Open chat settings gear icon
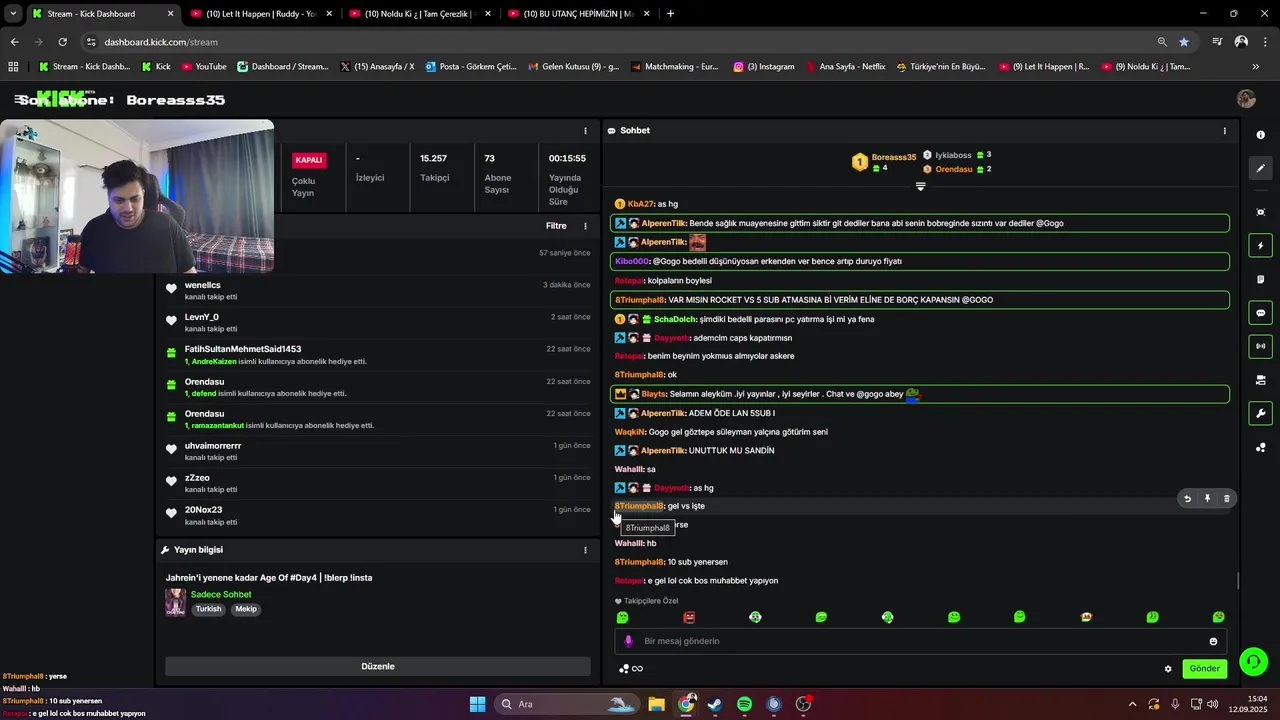 coord(1167,669)
